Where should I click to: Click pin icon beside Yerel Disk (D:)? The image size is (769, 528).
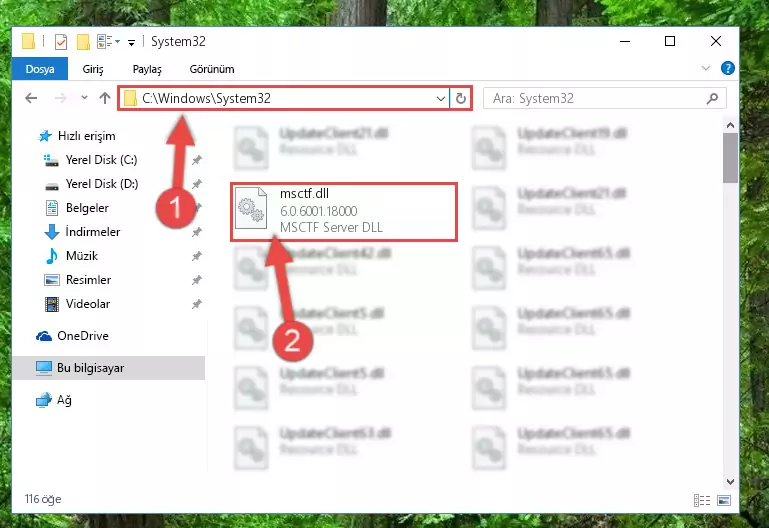(x=197, y=184)
